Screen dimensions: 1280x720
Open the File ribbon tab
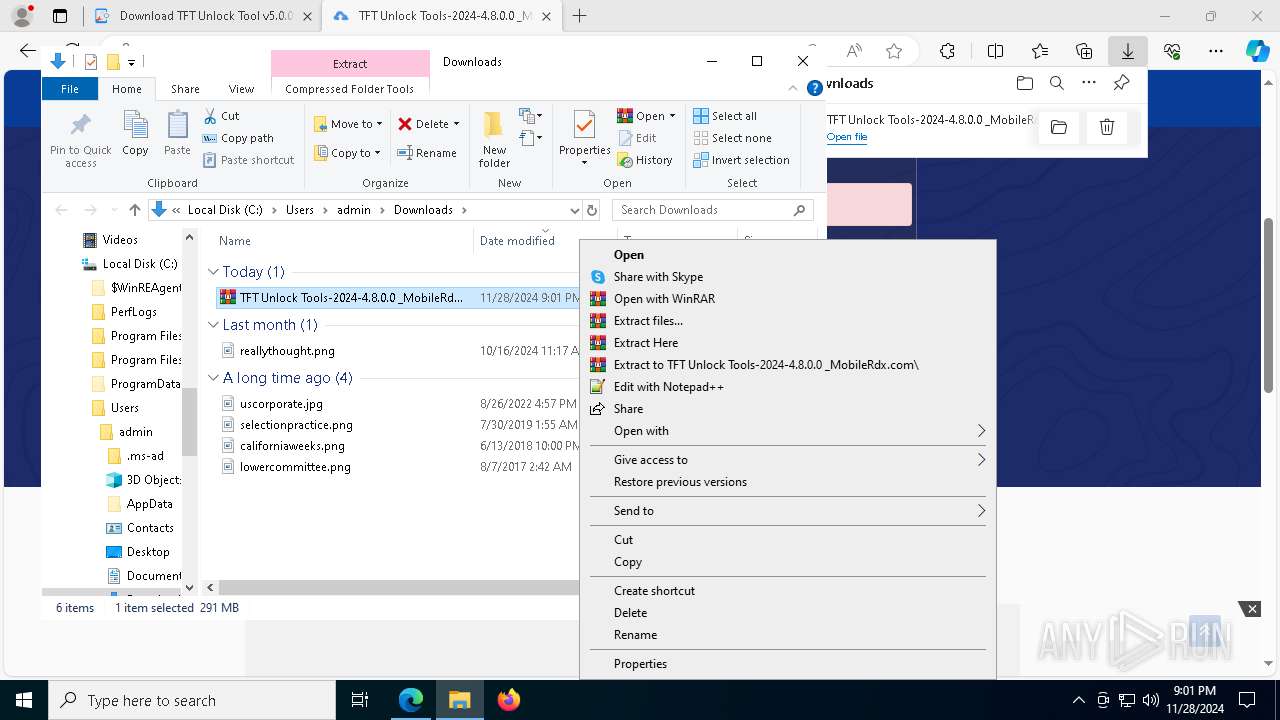(x=70, y=89)
